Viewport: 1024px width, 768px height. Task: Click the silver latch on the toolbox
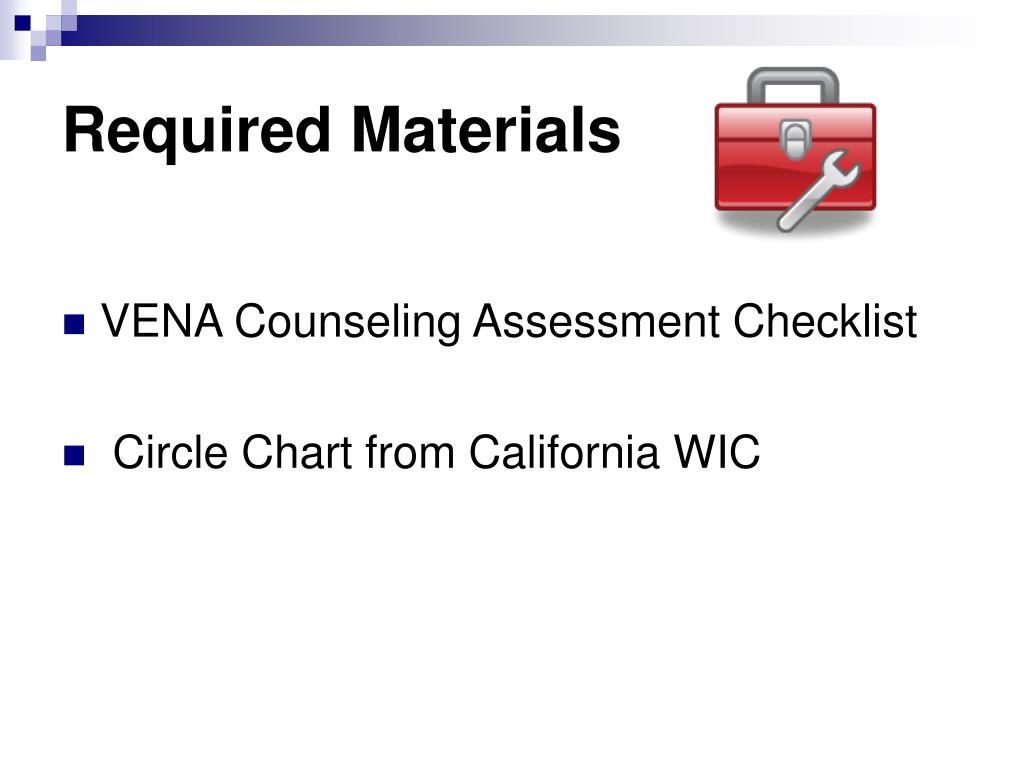point(795,140)
